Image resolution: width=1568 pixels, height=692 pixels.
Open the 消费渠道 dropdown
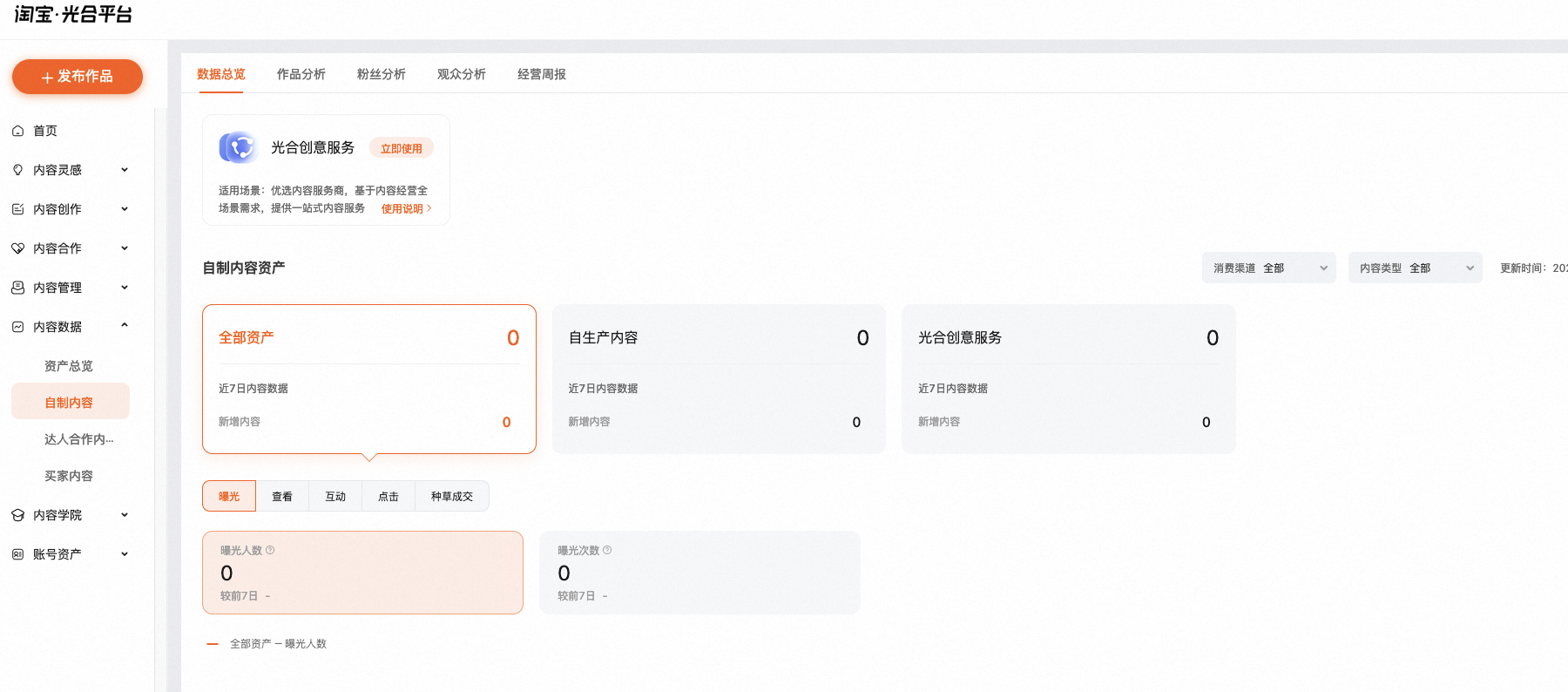coord(1269,268)
